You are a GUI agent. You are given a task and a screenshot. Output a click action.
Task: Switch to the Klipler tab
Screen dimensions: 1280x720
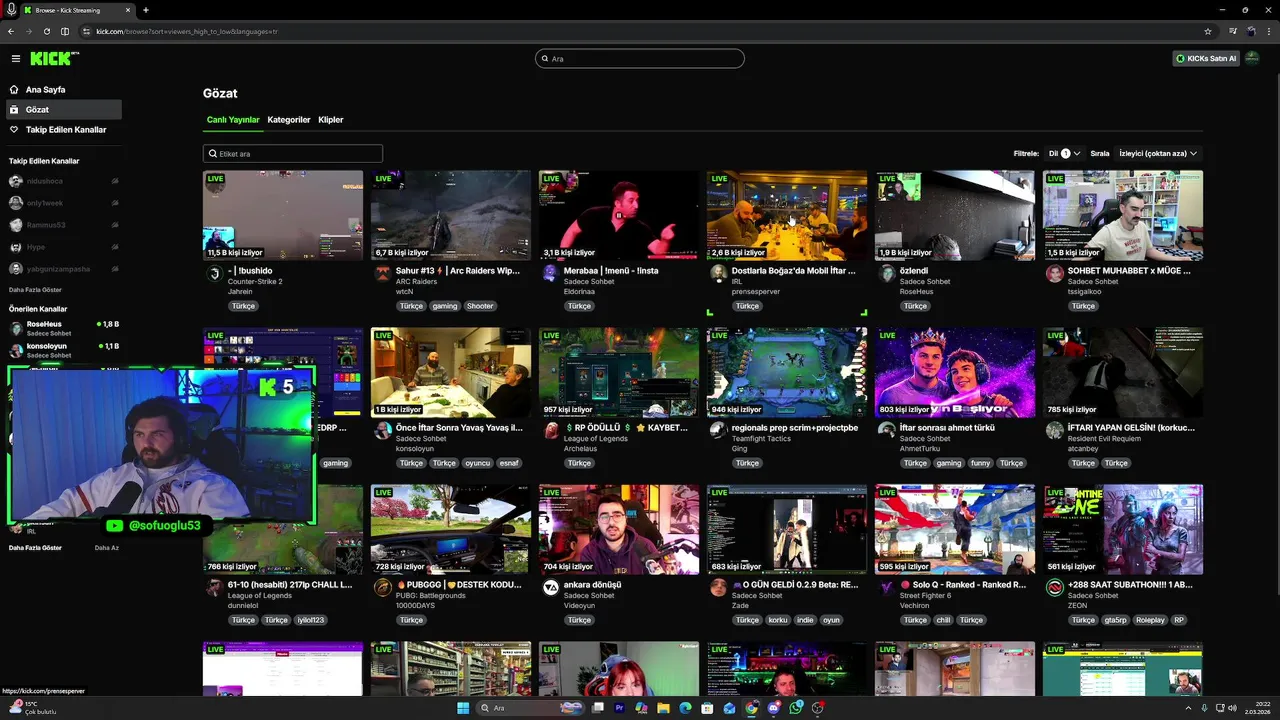pos(331,120)
